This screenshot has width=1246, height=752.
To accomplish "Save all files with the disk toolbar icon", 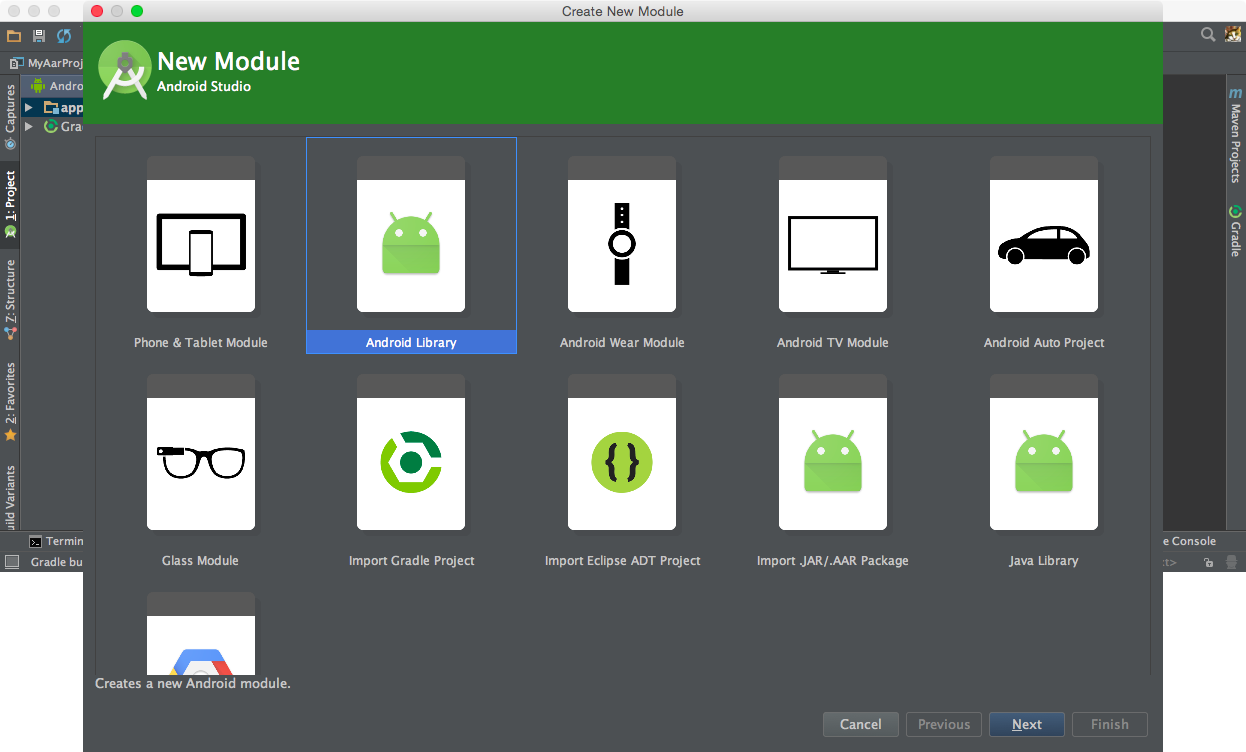I will pos(38,35).
